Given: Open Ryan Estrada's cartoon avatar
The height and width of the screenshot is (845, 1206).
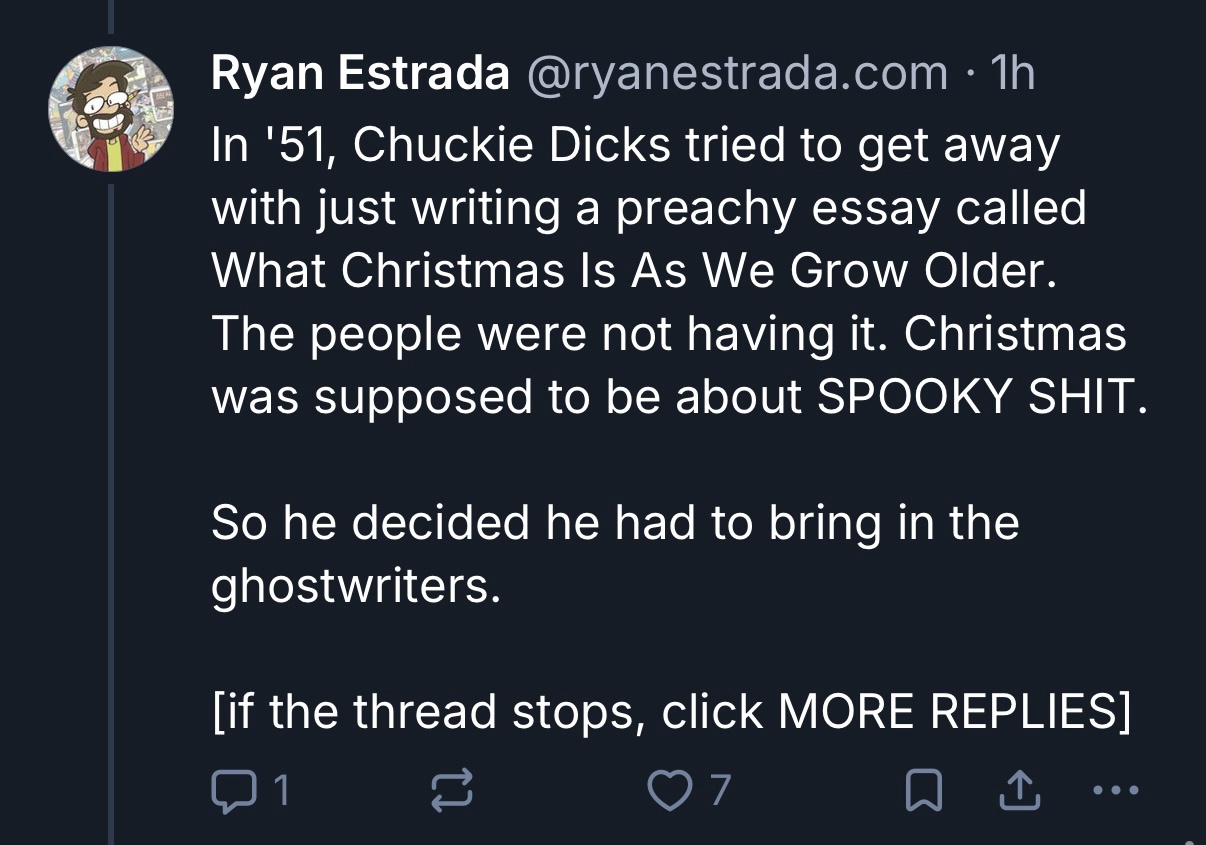Looking at the screenshot, I should (112, 109).
